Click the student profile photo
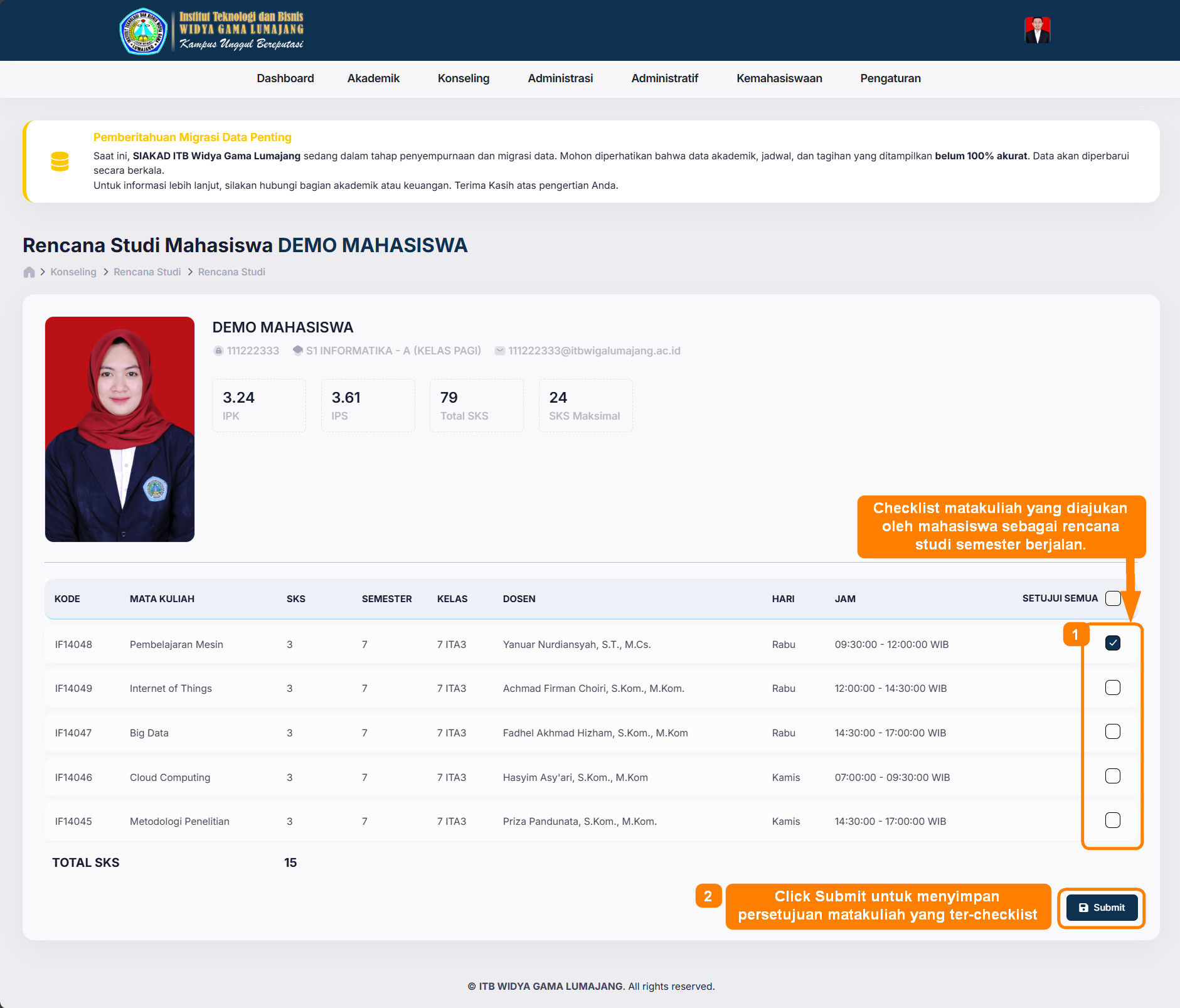The width and height of the screenshot is (1180, 1008). point(120,429)
